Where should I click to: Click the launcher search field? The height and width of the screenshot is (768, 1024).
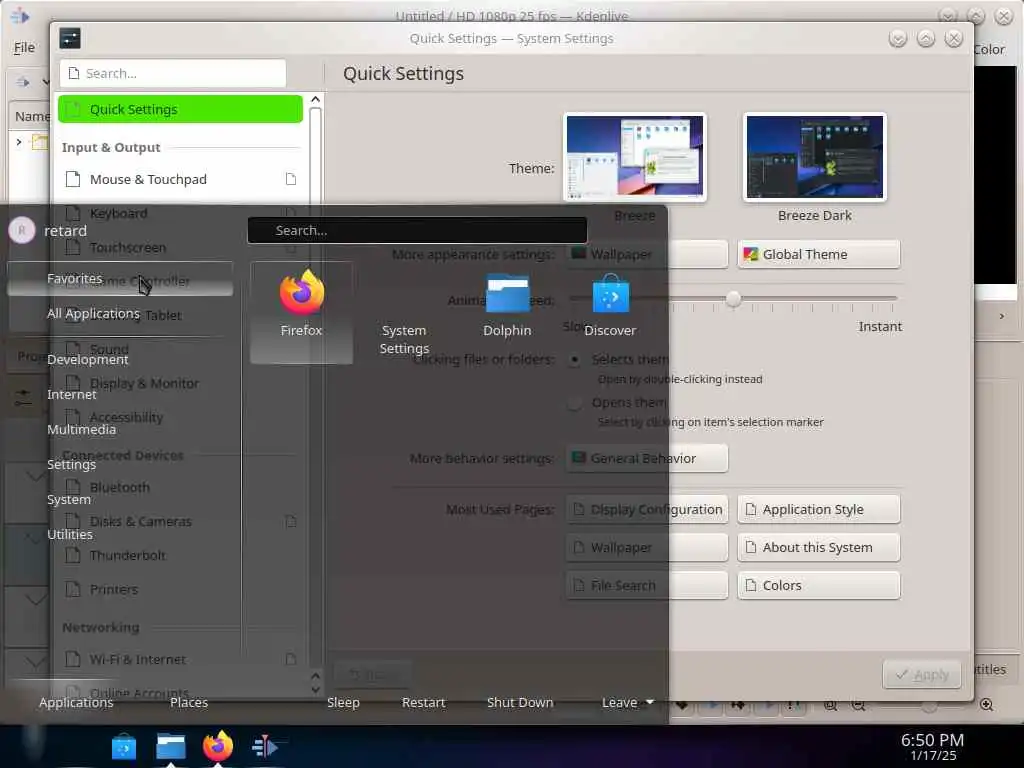click(417, 231)
